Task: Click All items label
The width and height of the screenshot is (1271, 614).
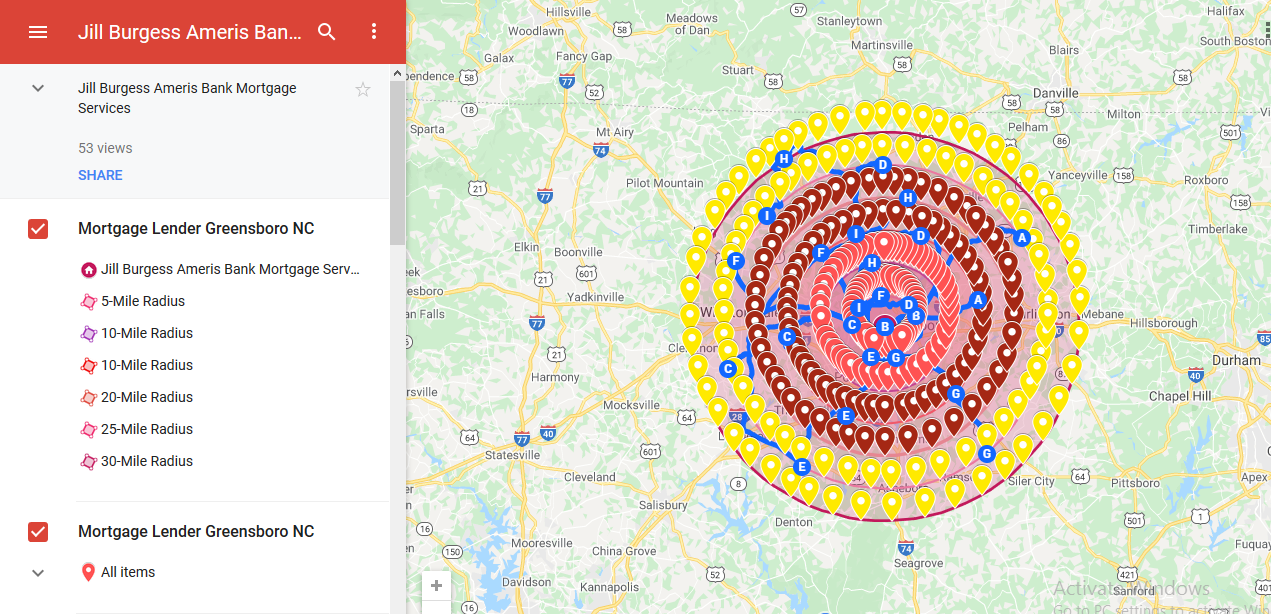Action: (128, 573)
